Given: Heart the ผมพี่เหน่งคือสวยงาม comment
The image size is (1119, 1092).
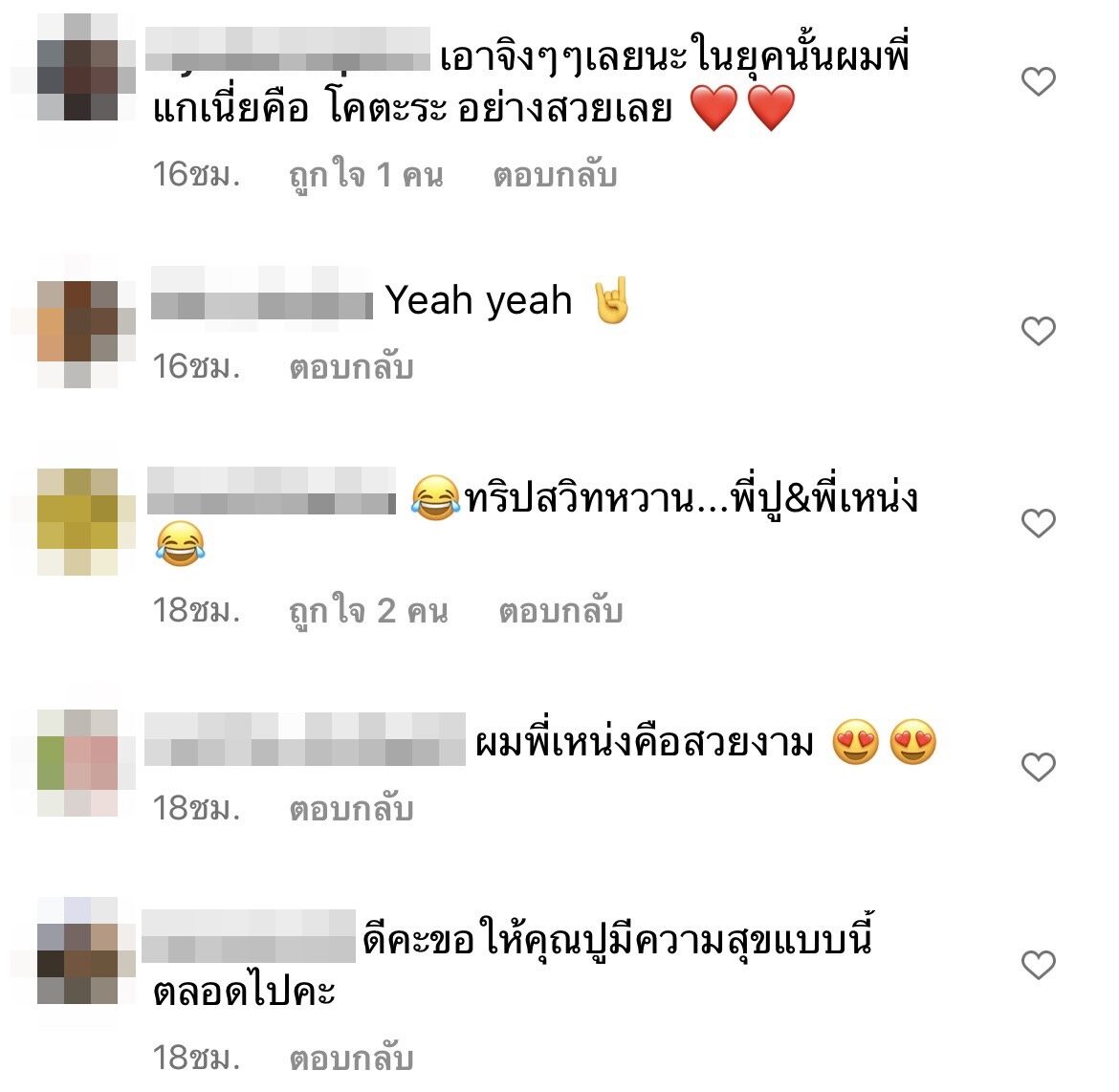Looking at the screenshot, I should 1039,767.
